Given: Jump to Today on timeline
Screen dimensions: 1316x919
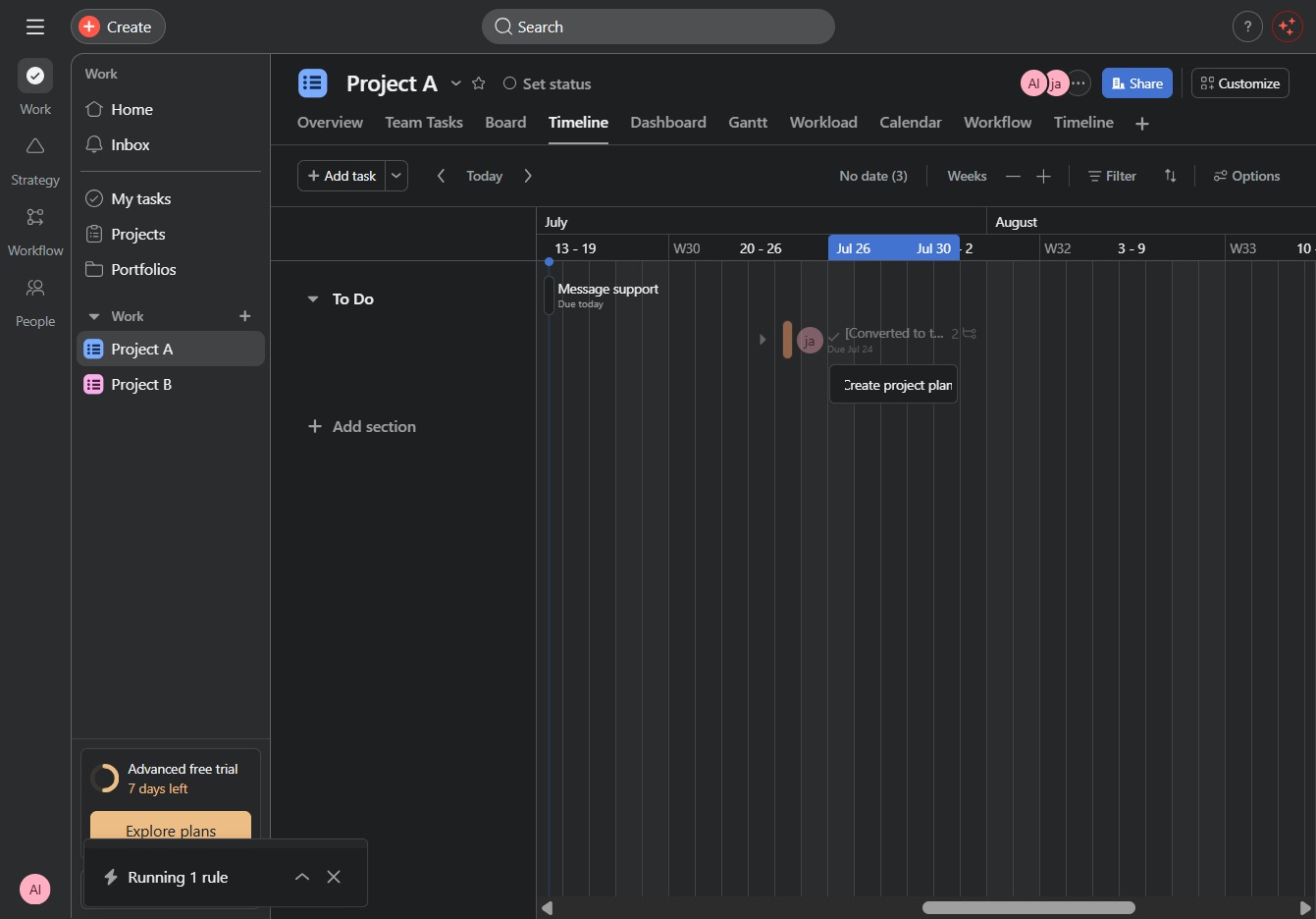Looking at the screenshot, I should tap(485, 176).
